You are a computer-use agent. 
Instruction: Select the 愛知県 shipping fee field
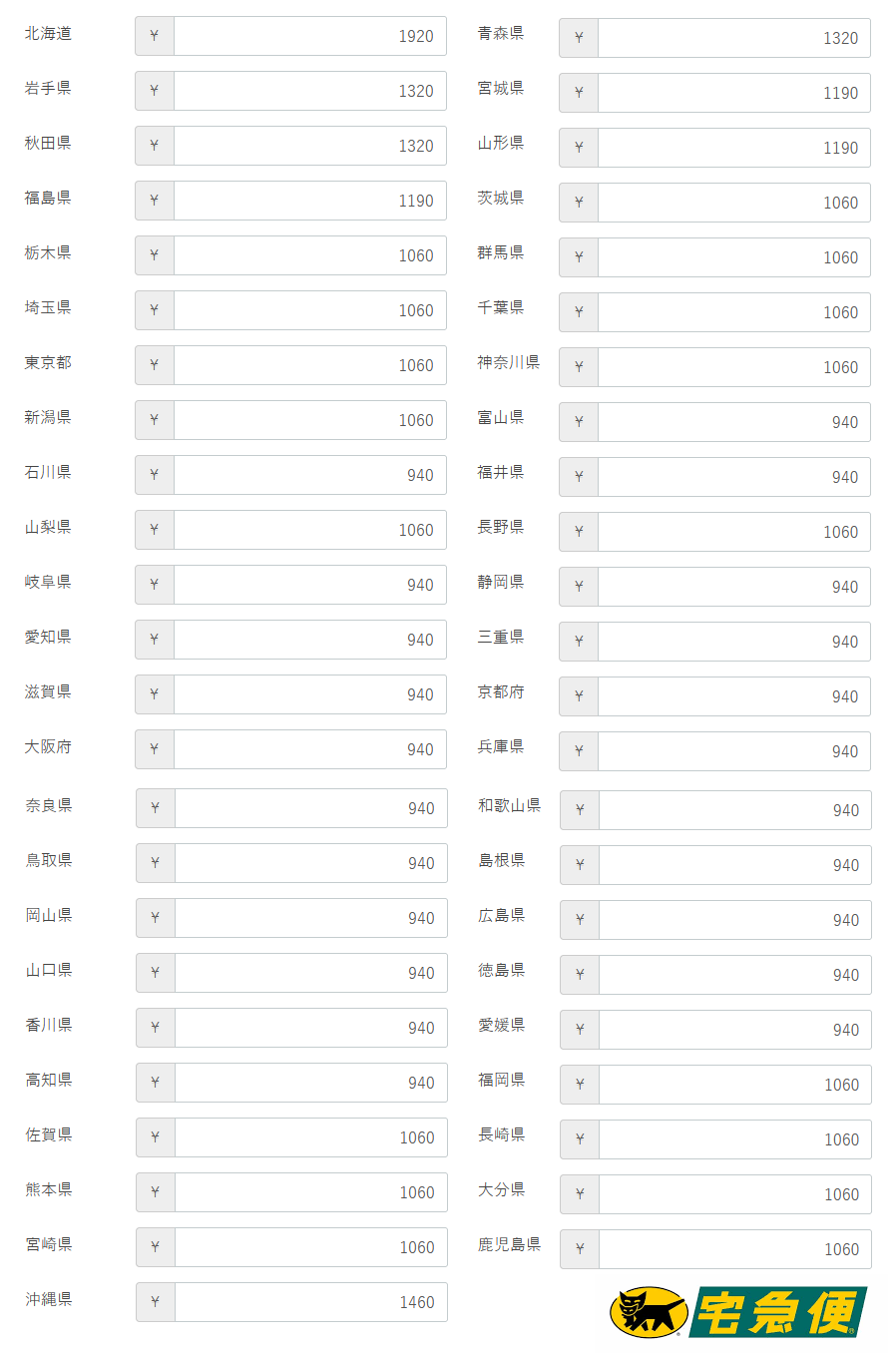click(309, 640)
